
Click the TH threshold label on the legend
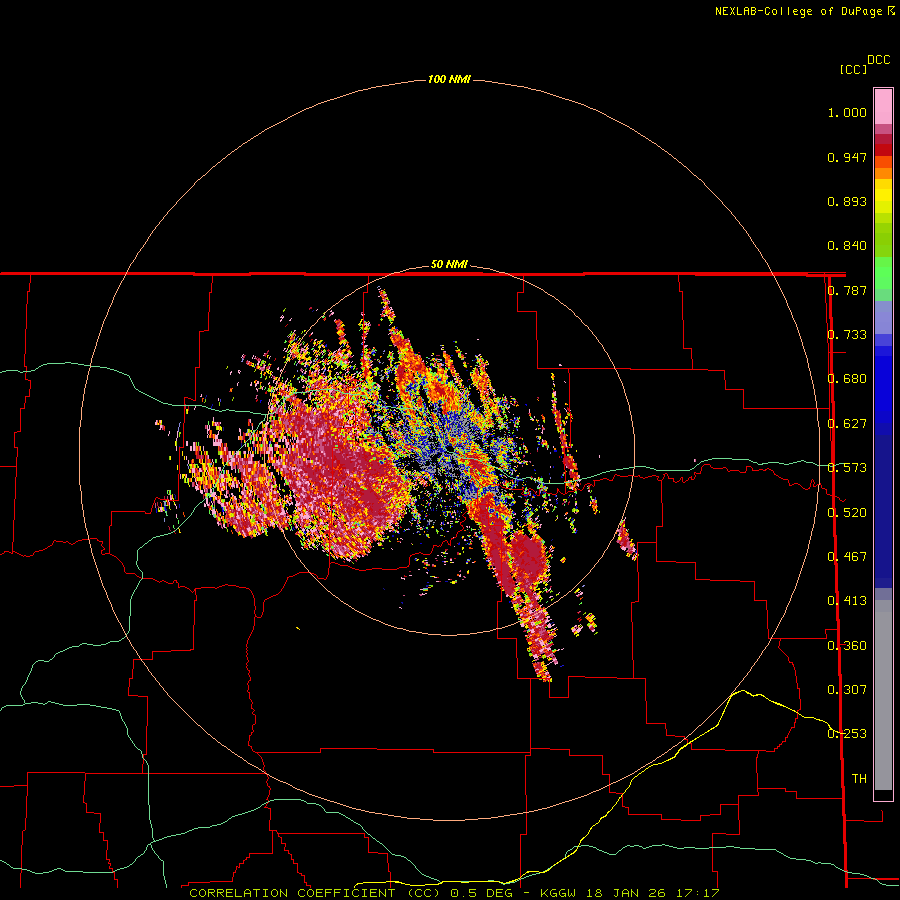click(x=859, y=779)
